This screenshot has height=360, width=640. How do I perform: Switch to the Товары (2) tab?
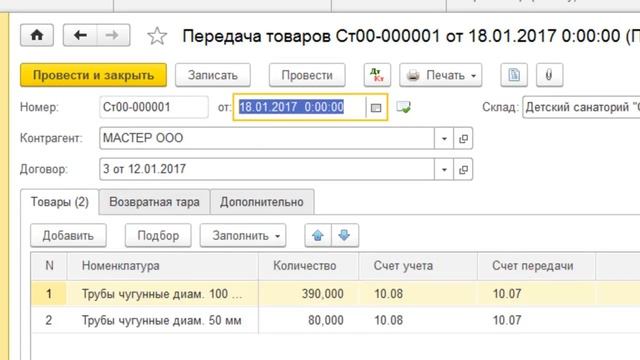pyautogui.click(x=60, y=202)
